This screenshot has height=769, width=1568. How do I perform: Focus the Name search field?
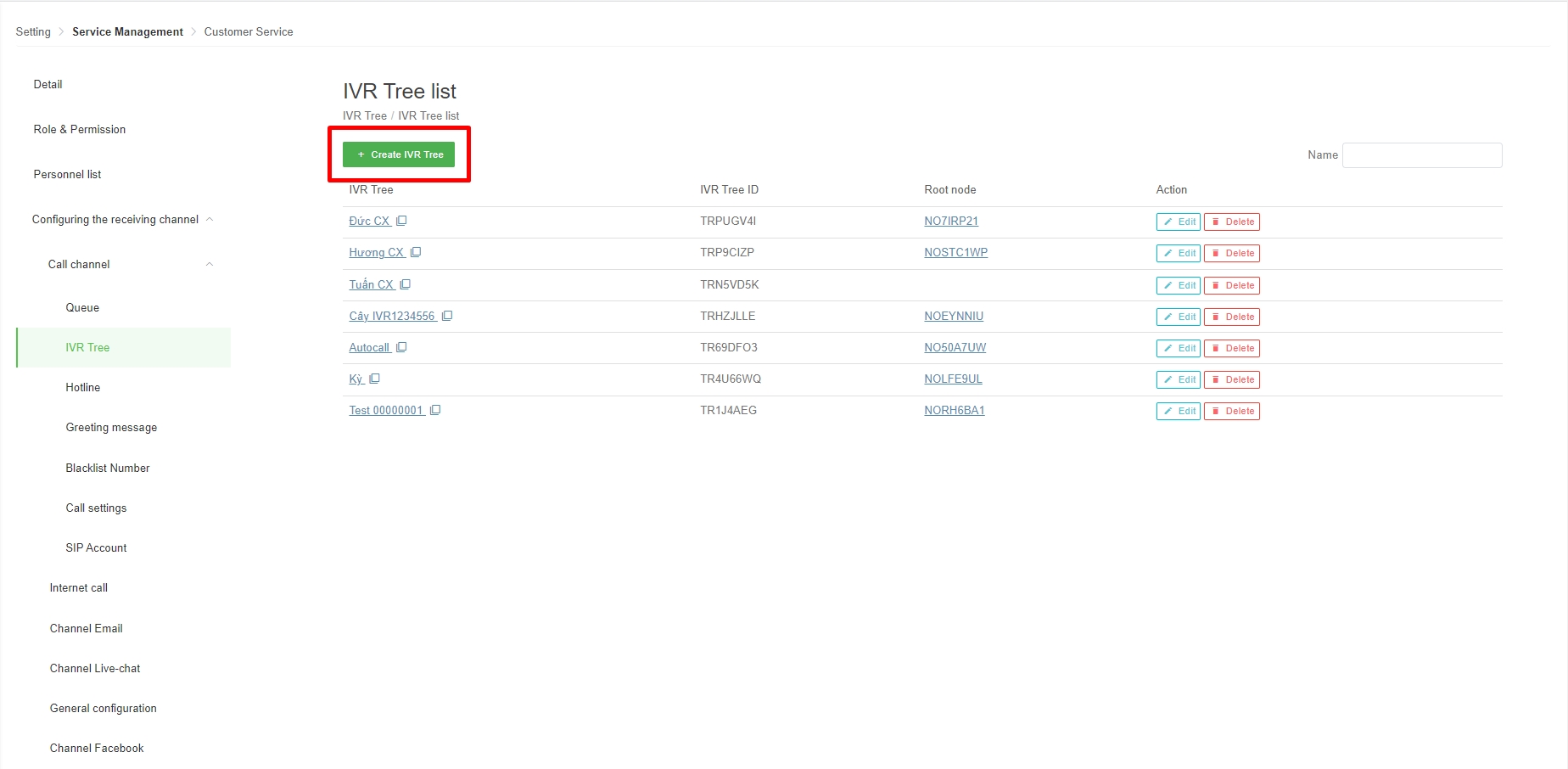[x=1421, y=155]
